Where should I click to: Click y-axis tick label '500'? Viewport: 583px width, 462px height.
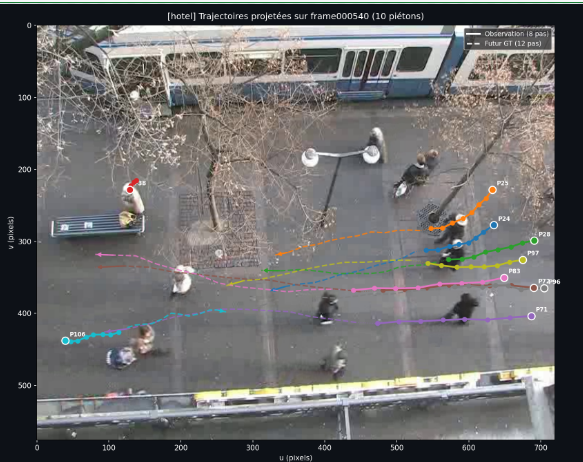[x=25, y=385]
